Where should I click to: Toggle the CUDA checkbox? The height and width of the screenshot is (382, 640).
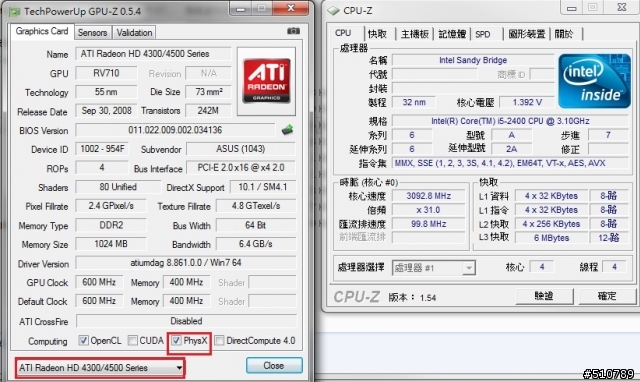(132, 340)
